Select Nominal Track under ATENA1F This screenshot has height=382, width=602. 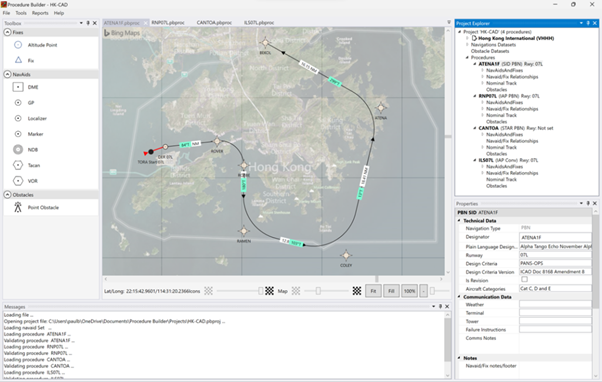501,83
